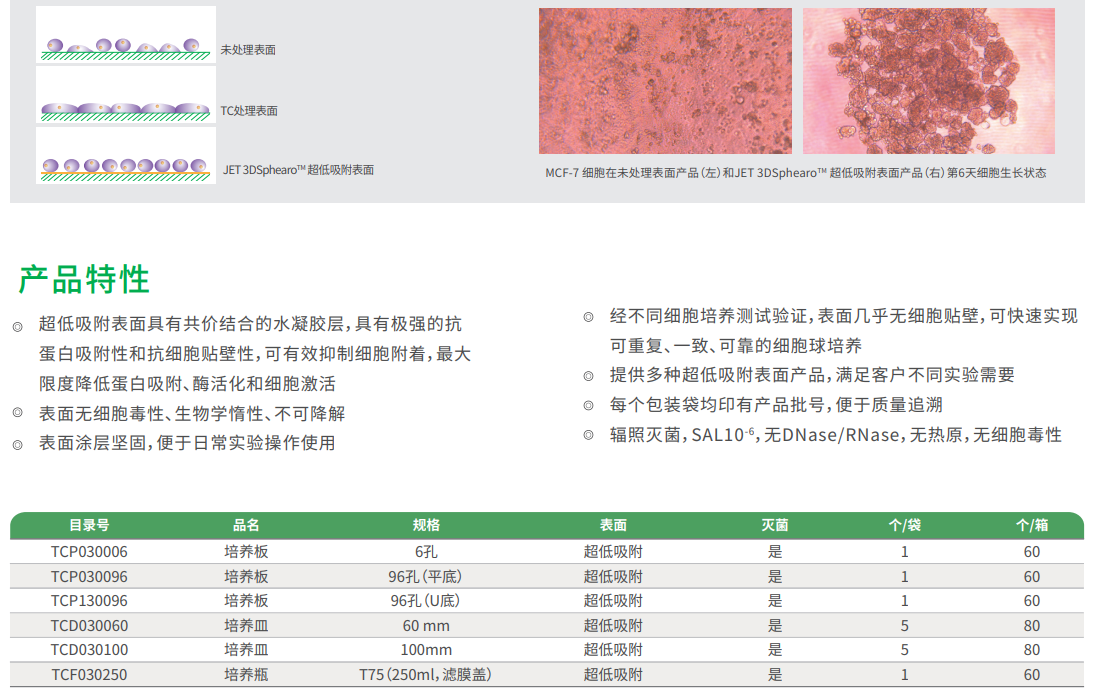Click the JET 3DSphearo 超低吸附表面 diagram
The image size is (1104, 694).
pos(126,156)
